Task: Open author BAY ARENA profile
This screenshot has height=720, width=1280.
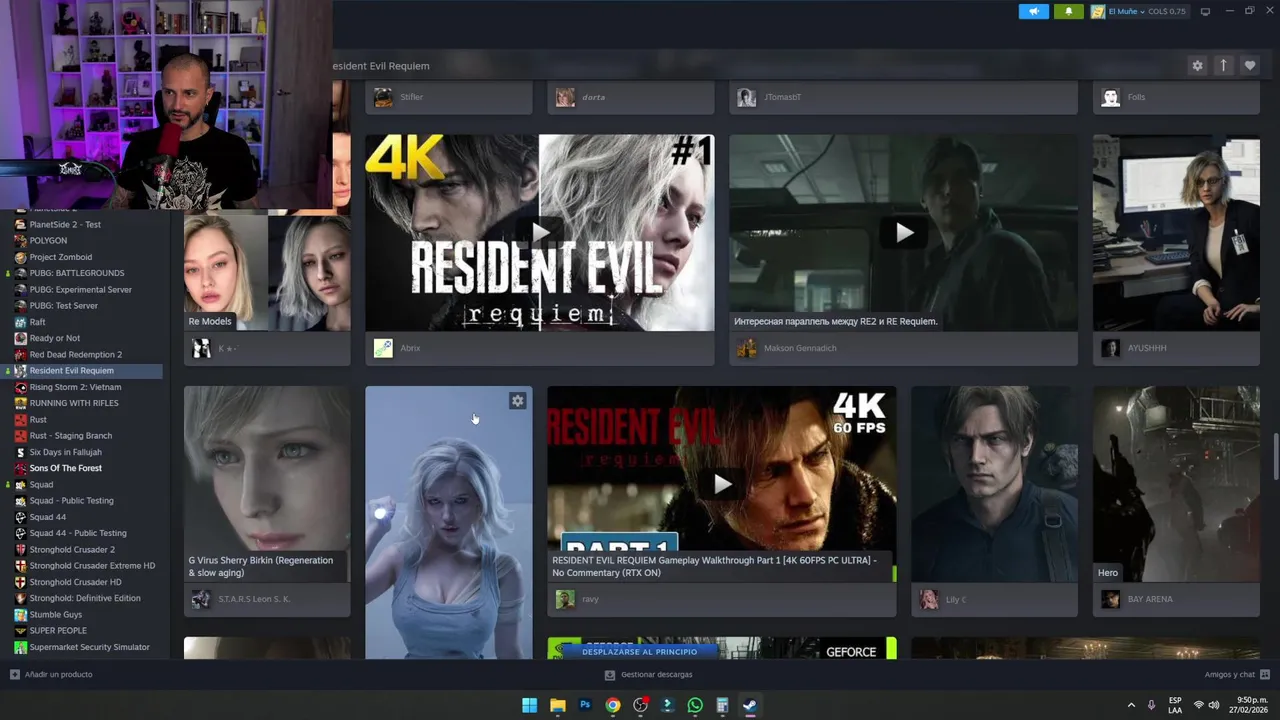Action: 1150,599
